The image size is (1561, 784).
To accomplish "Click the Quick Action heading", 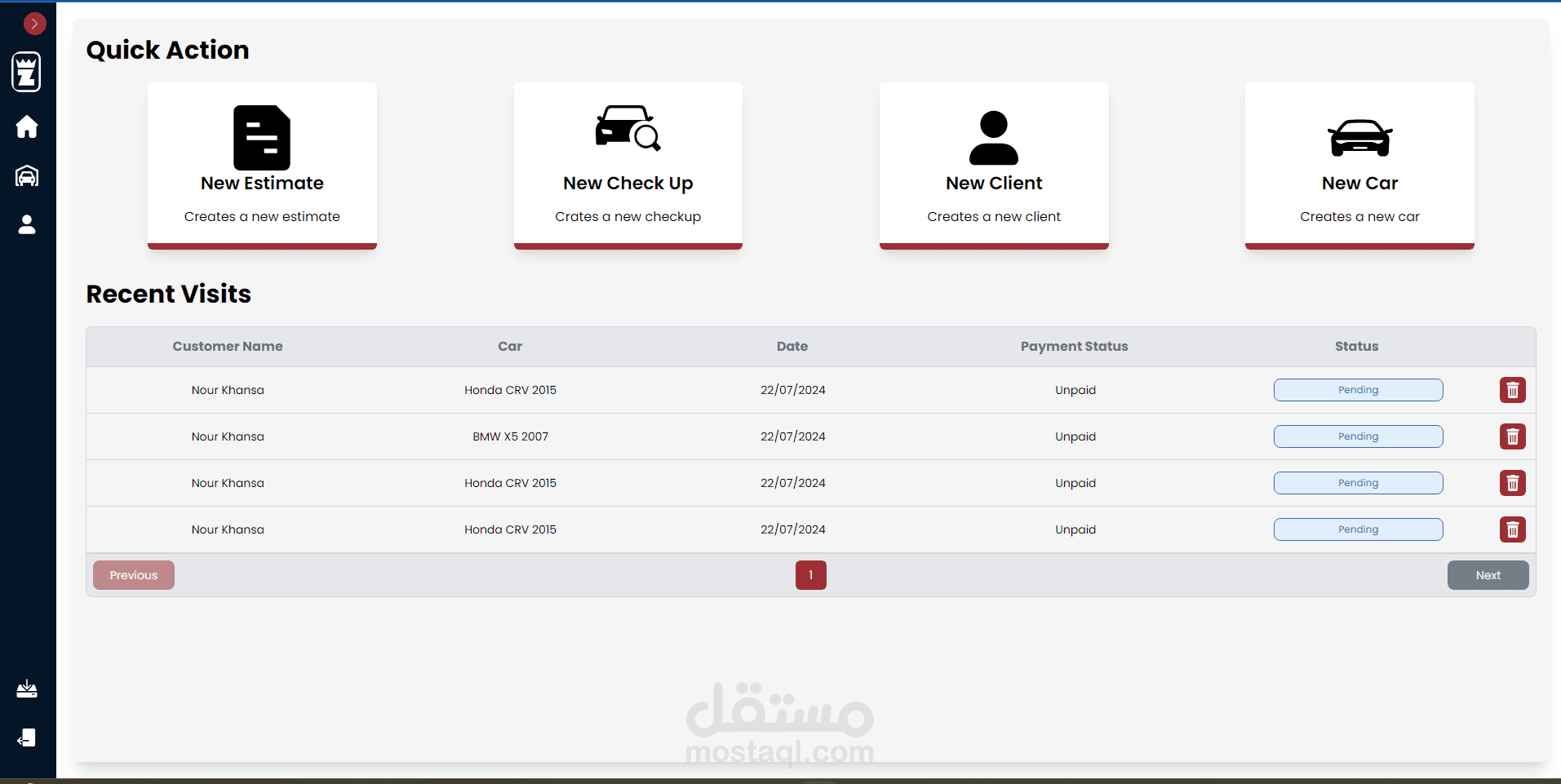I will click(167, 50).
